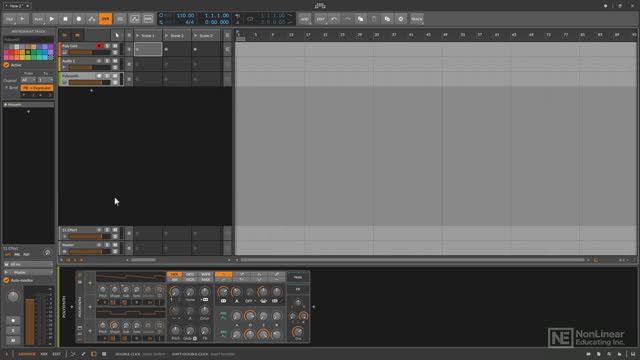The width and height of the screenshot is (640, 360).
Task: Click the duplicate icon in toolbar
Action: click(387, 19)
